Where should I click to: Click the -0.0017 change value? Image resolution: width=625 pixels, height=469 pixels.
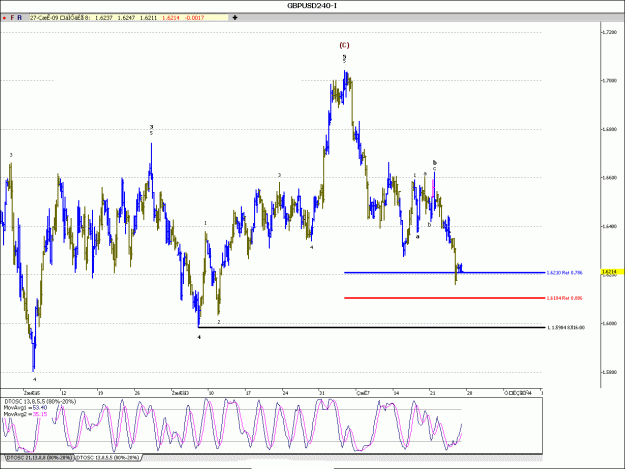point(195,18)
